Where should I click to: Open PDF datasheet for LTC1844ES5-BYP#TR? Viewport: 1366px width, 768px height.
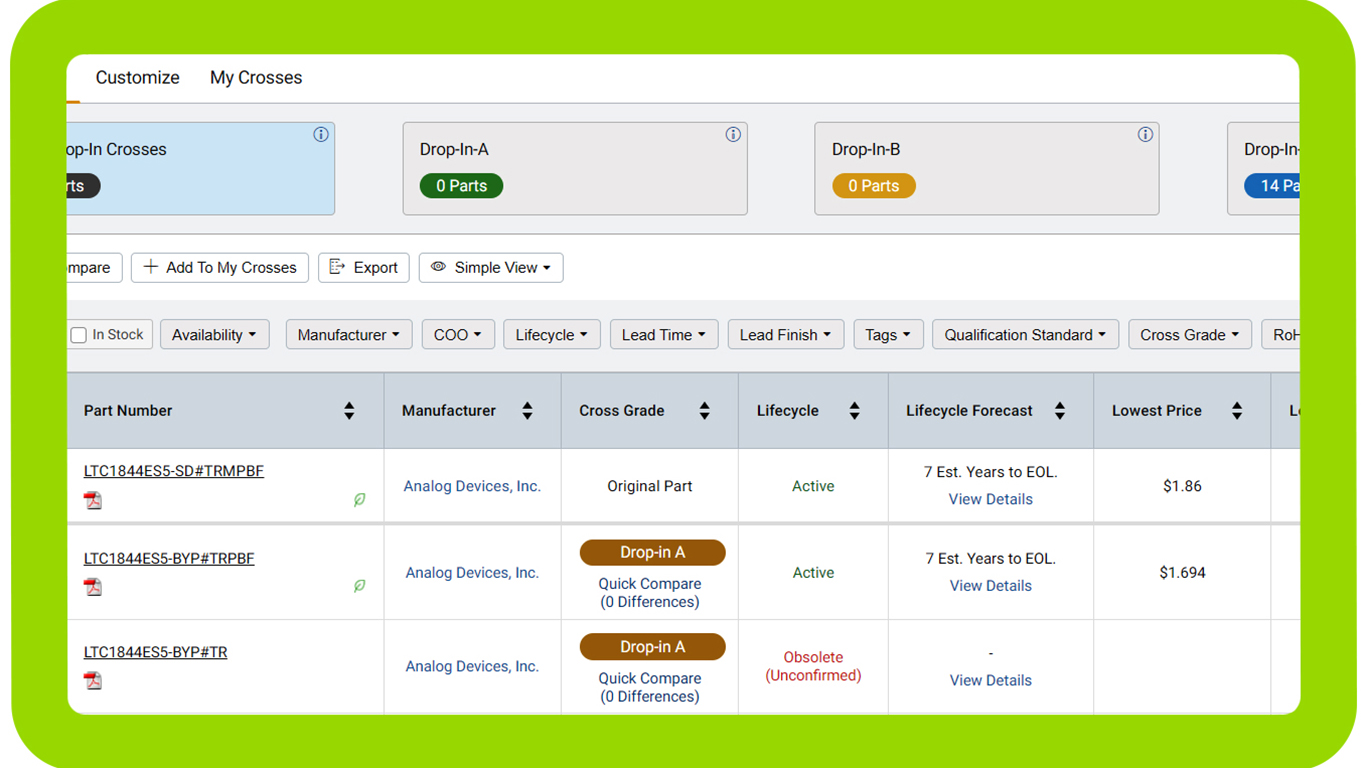click(x=93, y=681)
